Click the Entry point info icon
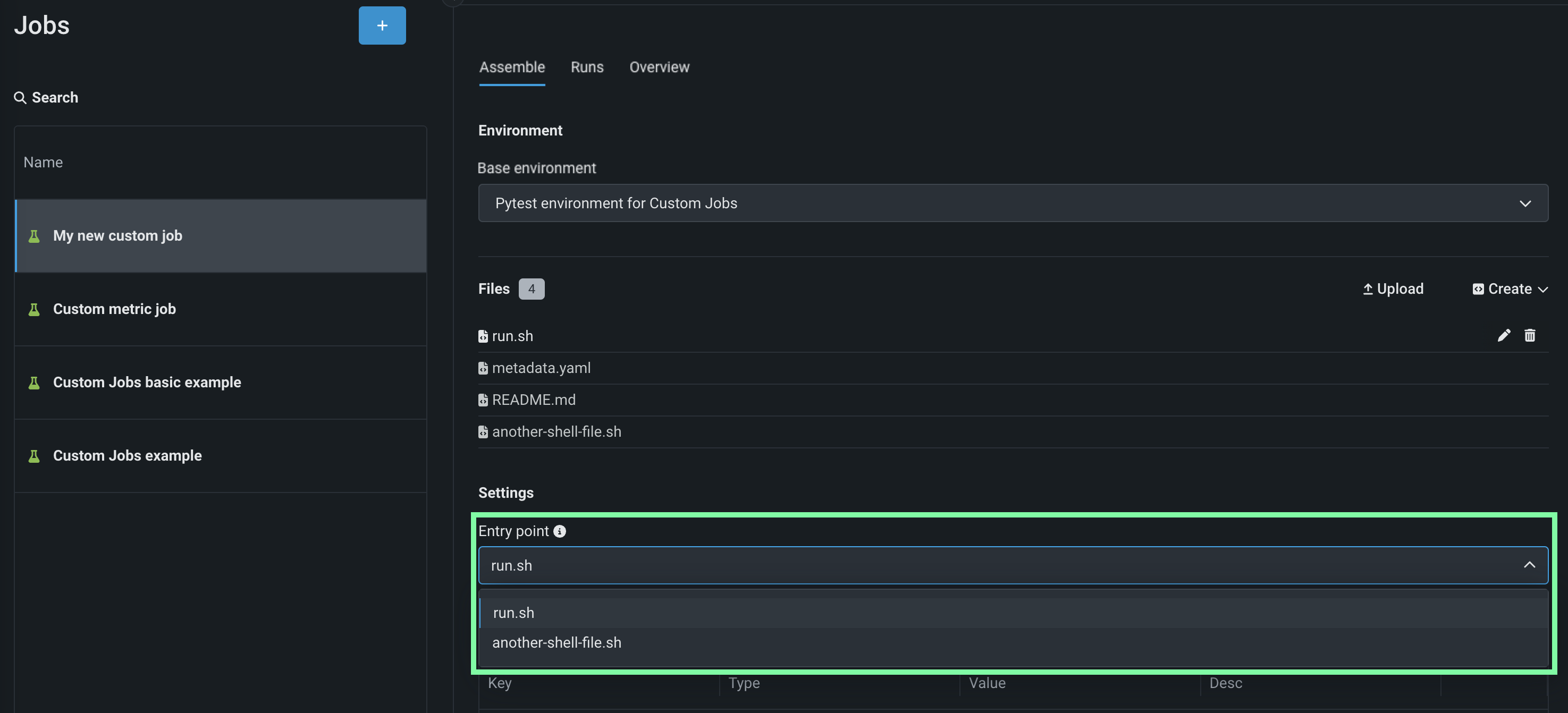Image resolution: width=1568 pixels, height=713 pixels. point(559,531)
